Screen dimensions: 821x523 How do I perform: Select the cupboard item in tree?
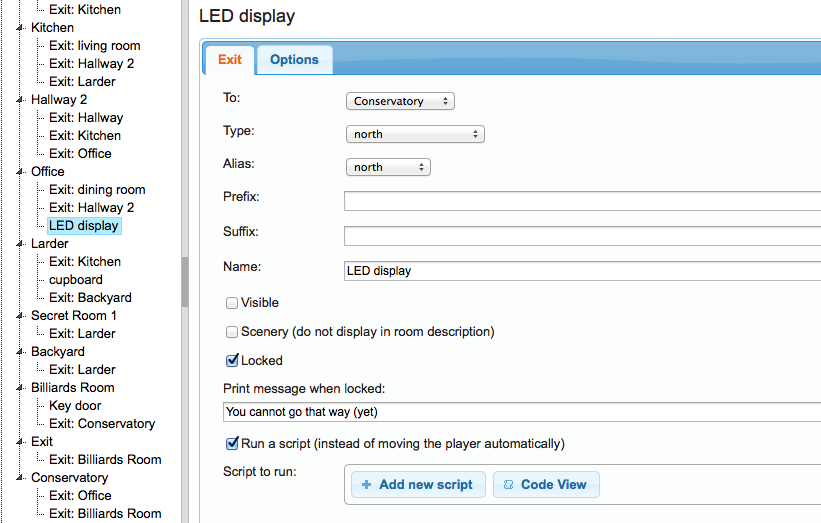[76, 280]
